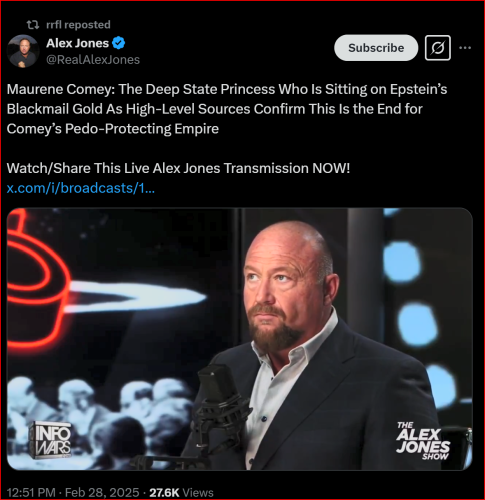The width and height of the screenshot is (485, 500).
Task: Open the rrfl reposted link
Action: (x=78, y=25)
